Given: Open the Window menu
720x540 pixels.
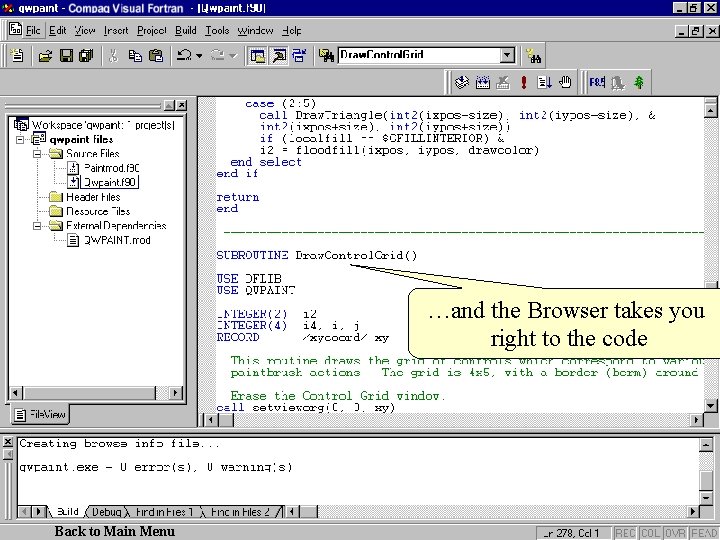Looking at the screenshot, I should click(x=255, y=31).
